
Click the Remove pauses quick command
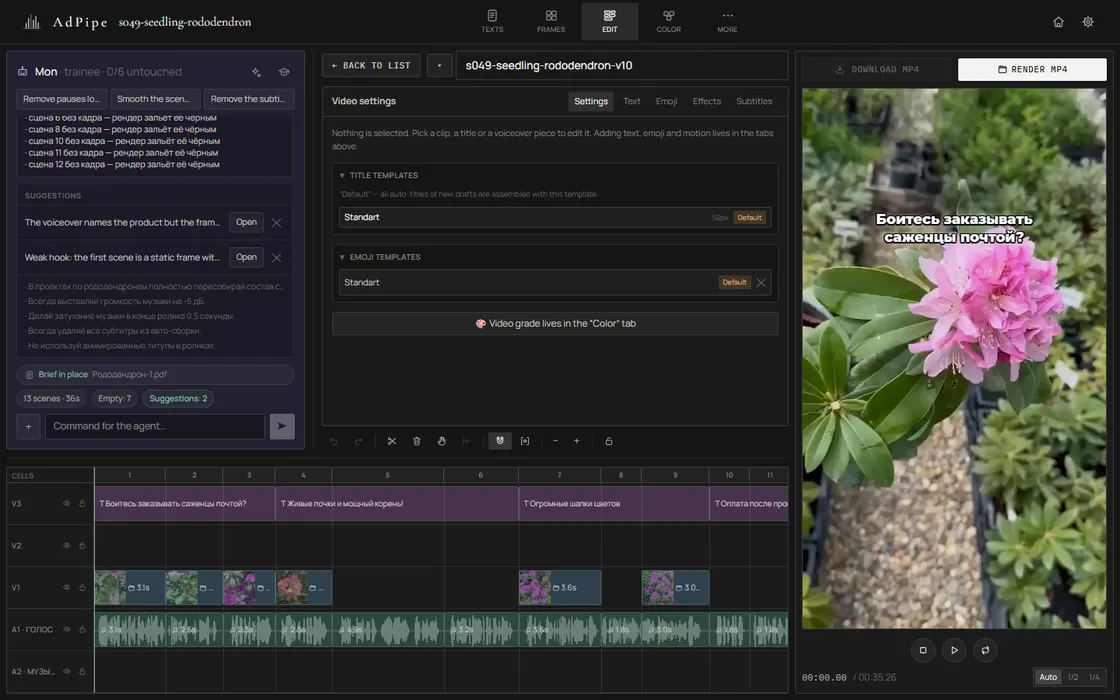coord(61,99)
